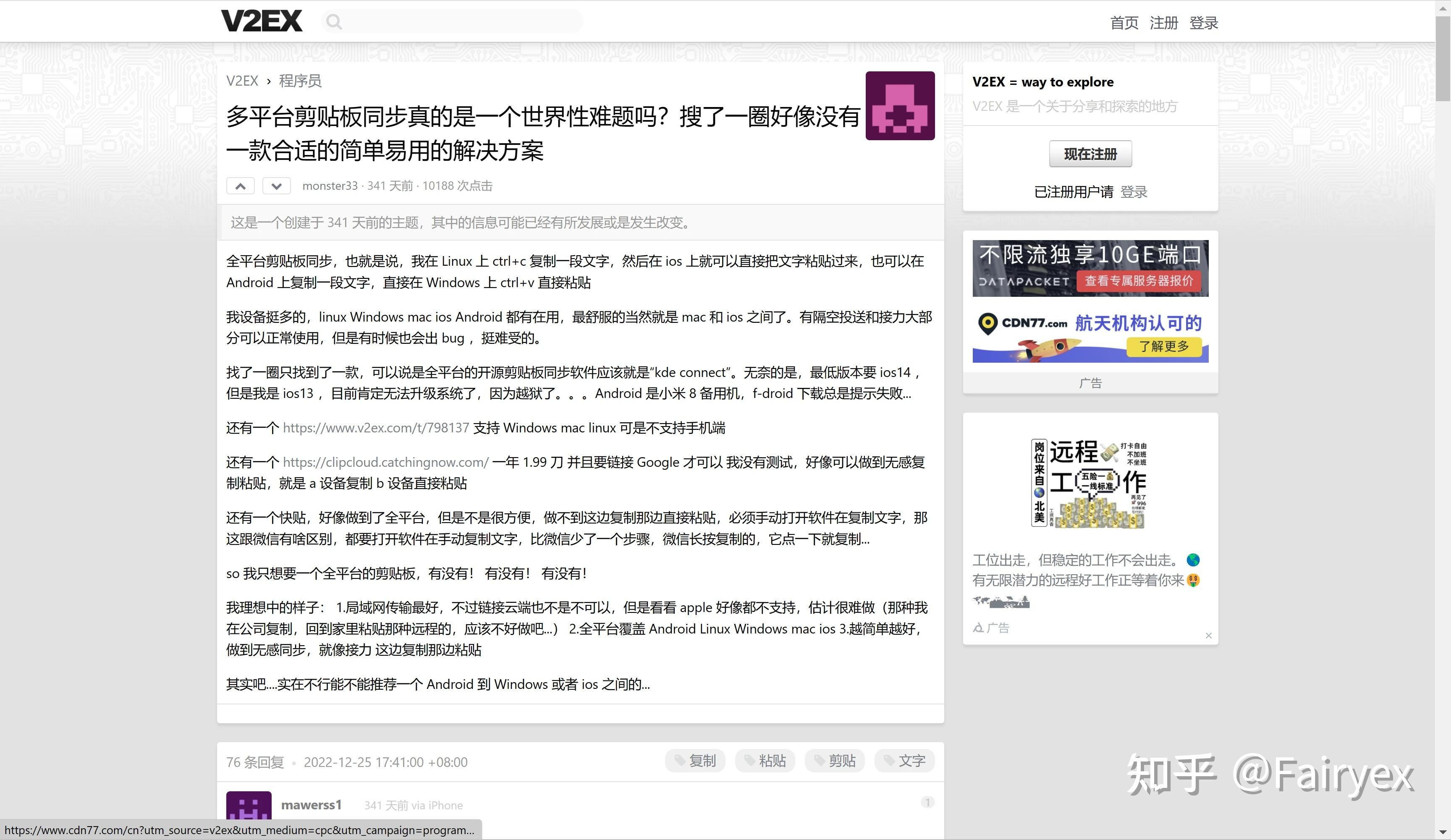Open the v2ex.com/t/798137 link
The height and width of the screenshot is (840, 1451).
click(x=375, y=428)
